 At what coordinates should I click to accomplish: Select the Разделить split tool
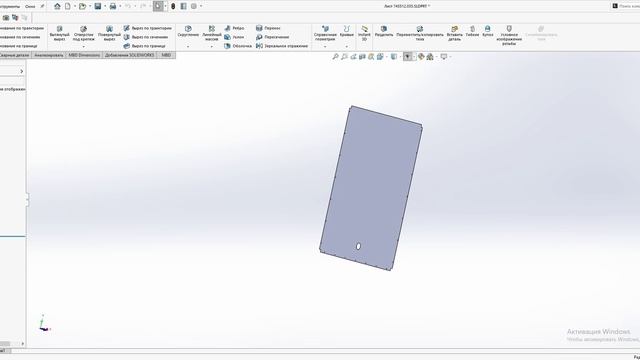(x=384, y=31)
